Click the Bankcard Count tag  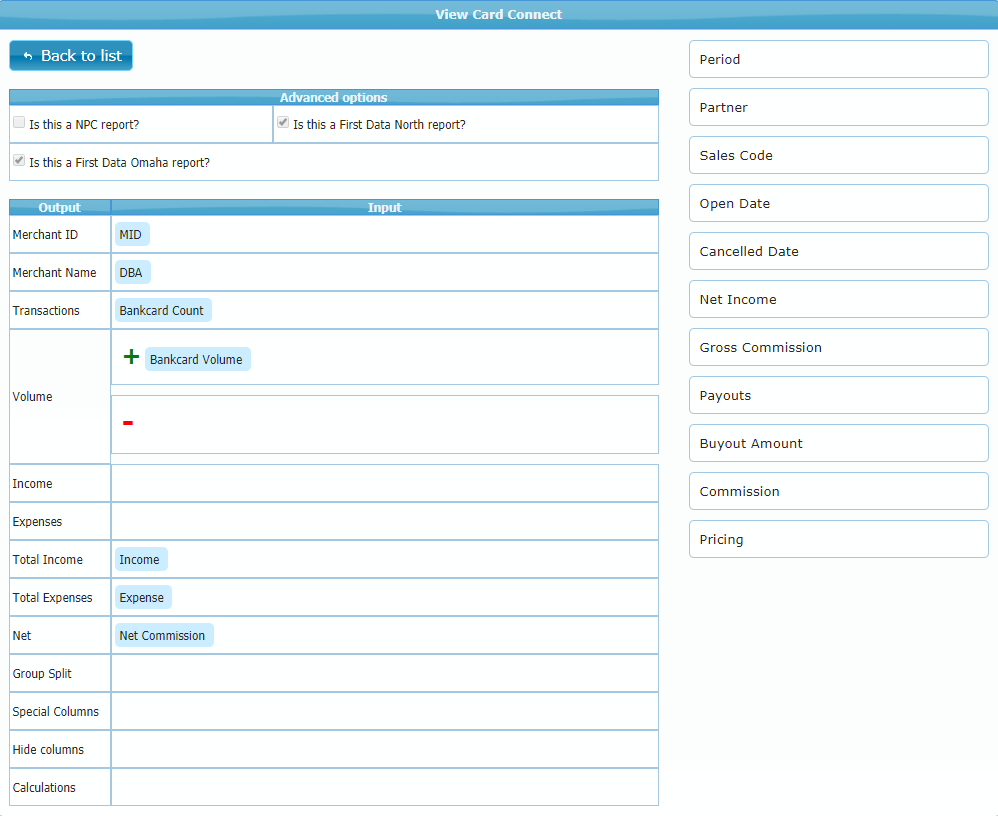tap(162, 310)
